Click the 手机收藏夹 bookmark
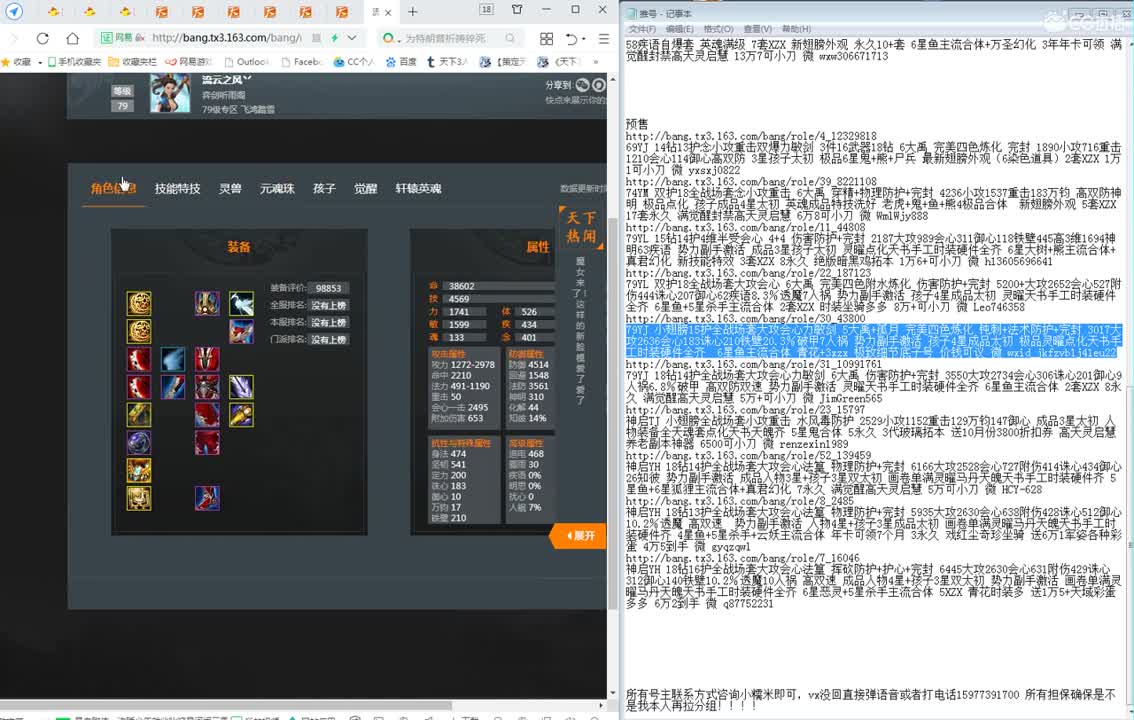1134x720 pixels. [x=76, y=62]
